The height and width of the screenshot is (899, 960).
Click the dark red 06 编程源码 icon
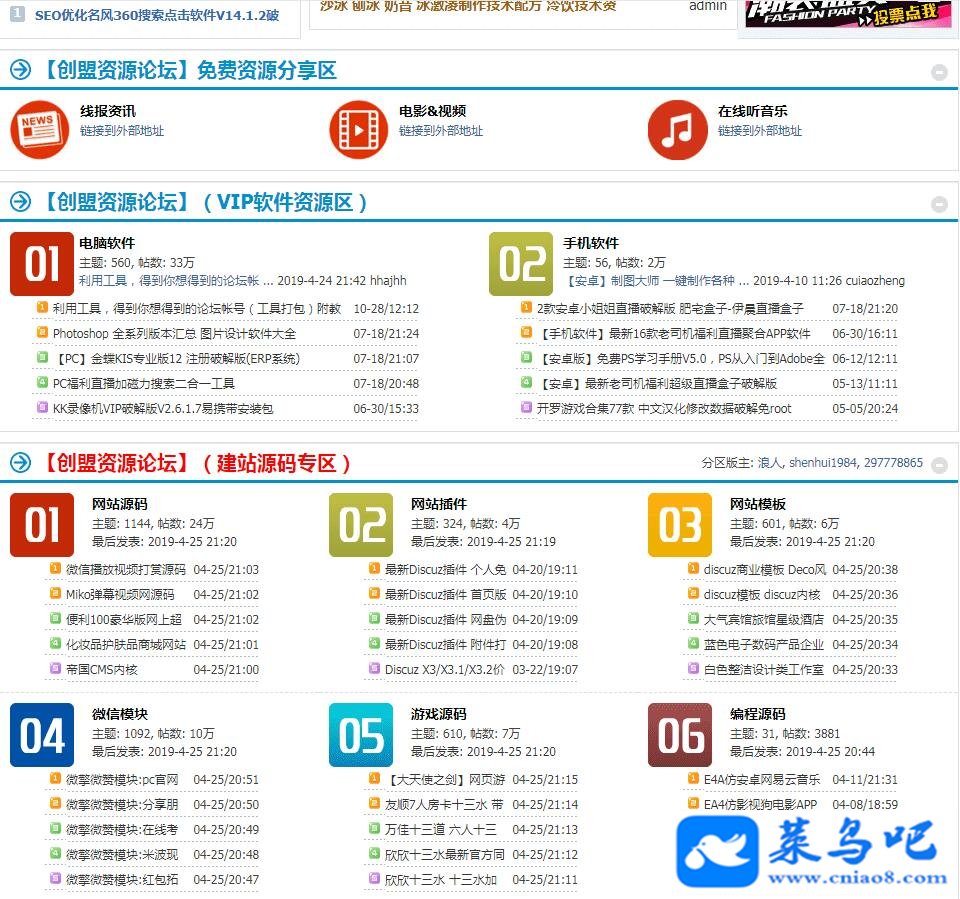[680, 735]
